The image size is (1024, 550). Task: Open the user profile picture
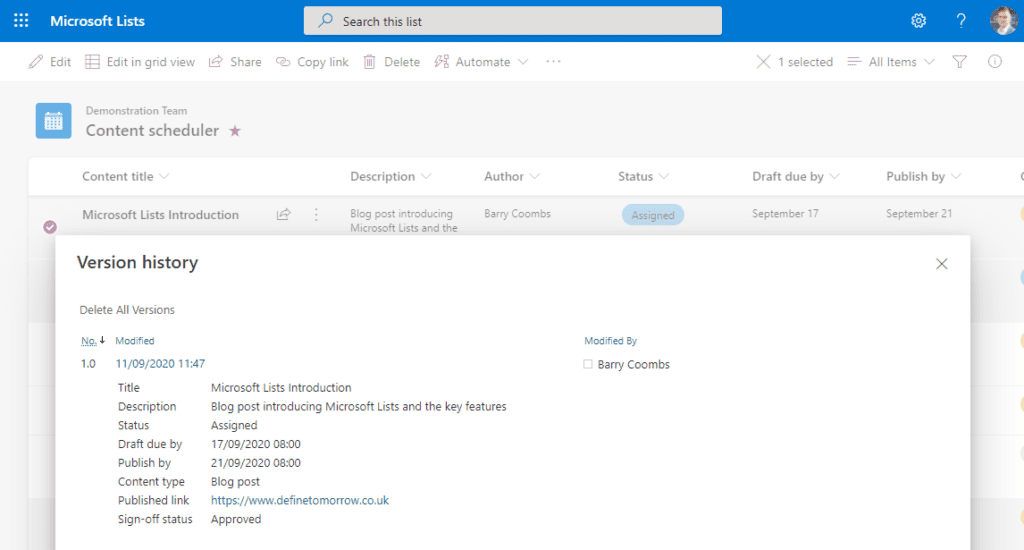(x=1003, y=21)
